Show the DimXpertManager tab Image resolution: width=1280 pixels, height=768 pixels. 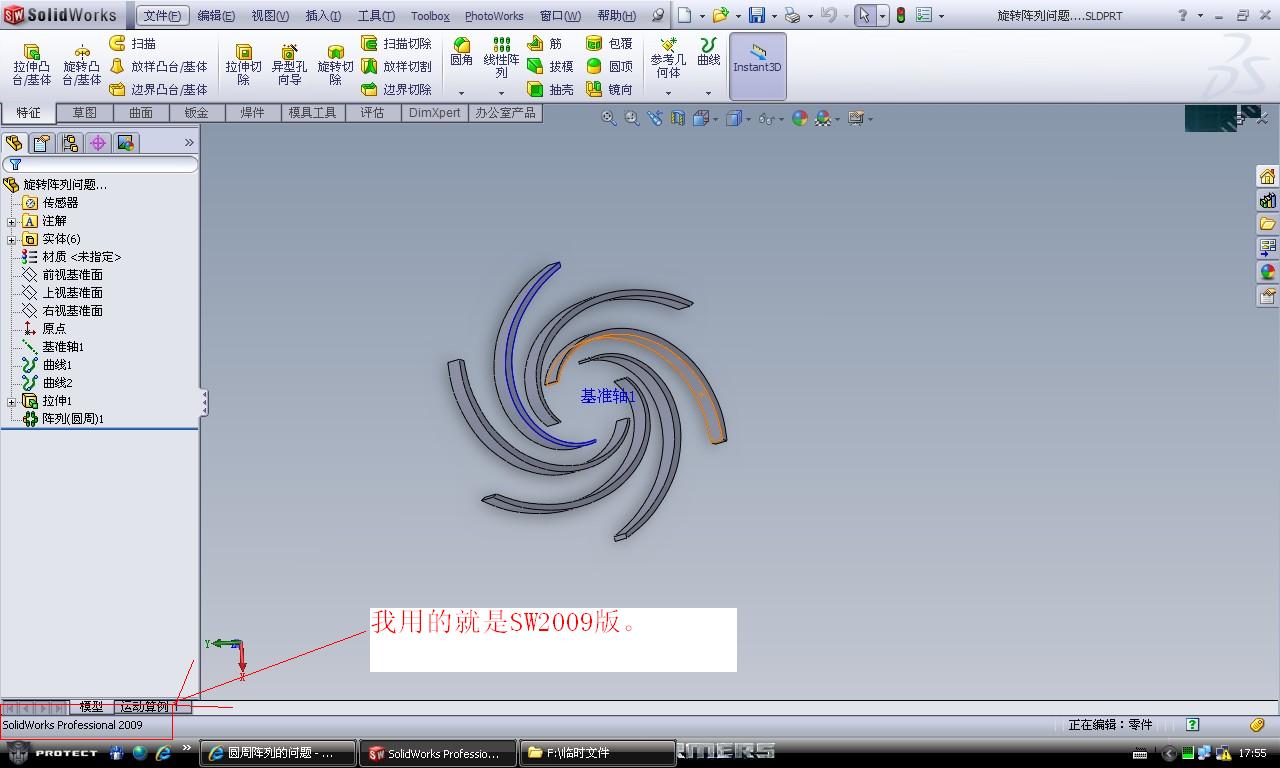click(x=98, y=143)
